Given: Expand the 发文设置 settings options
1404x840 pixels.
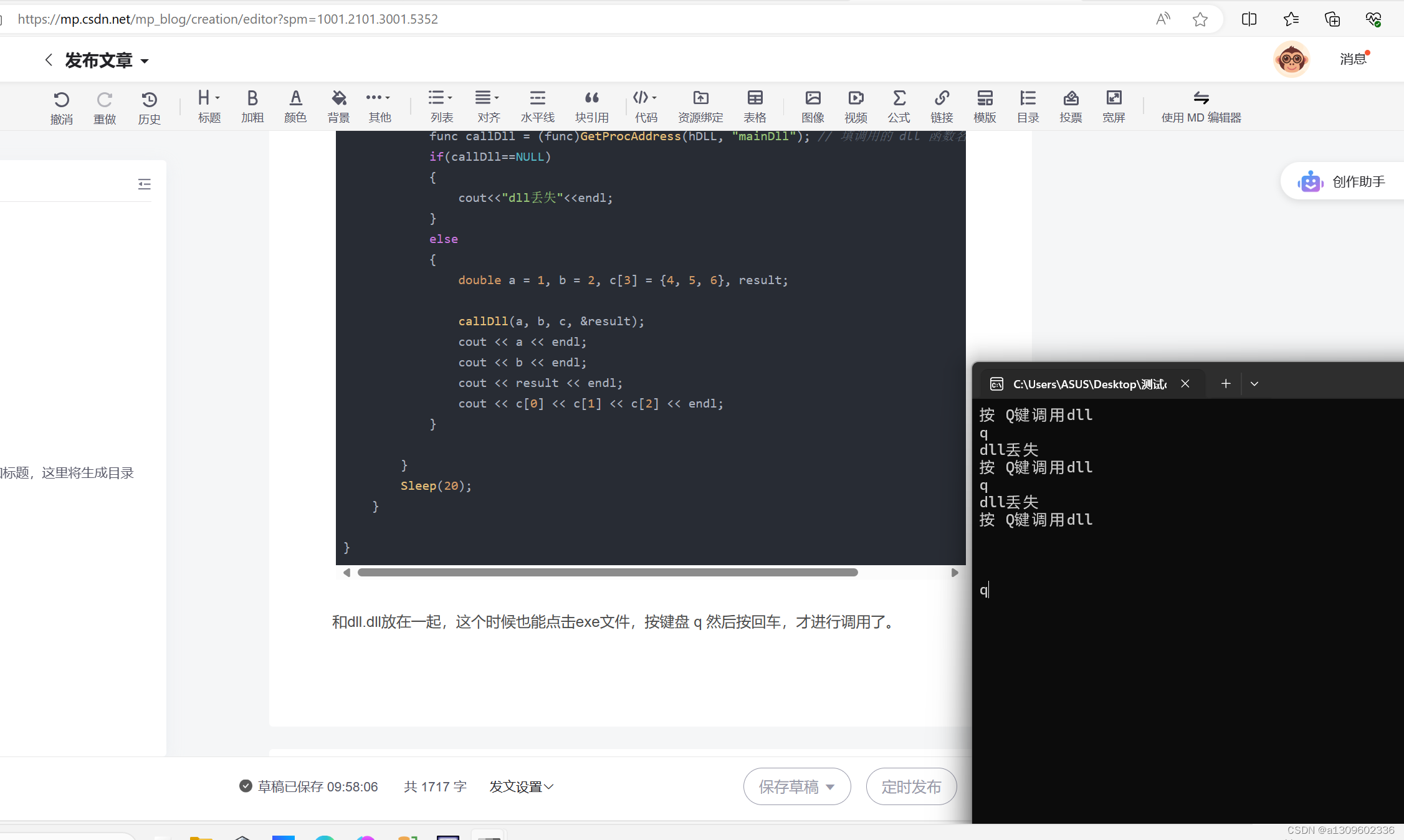Looking at the screenshot, I should click(x=521, y=786).
